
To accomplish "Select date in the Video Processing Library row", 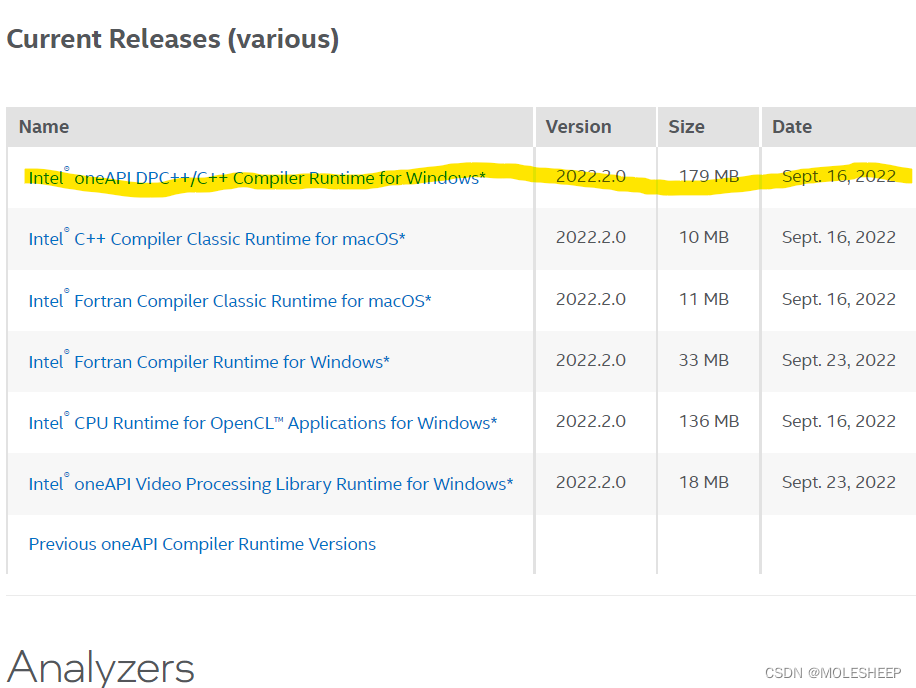I will [838, 482].
